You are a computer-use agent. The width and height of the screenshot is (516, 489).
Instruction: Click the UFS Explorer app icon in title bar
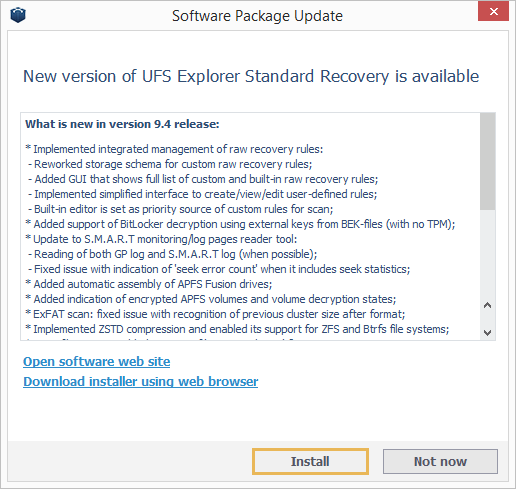18,15
